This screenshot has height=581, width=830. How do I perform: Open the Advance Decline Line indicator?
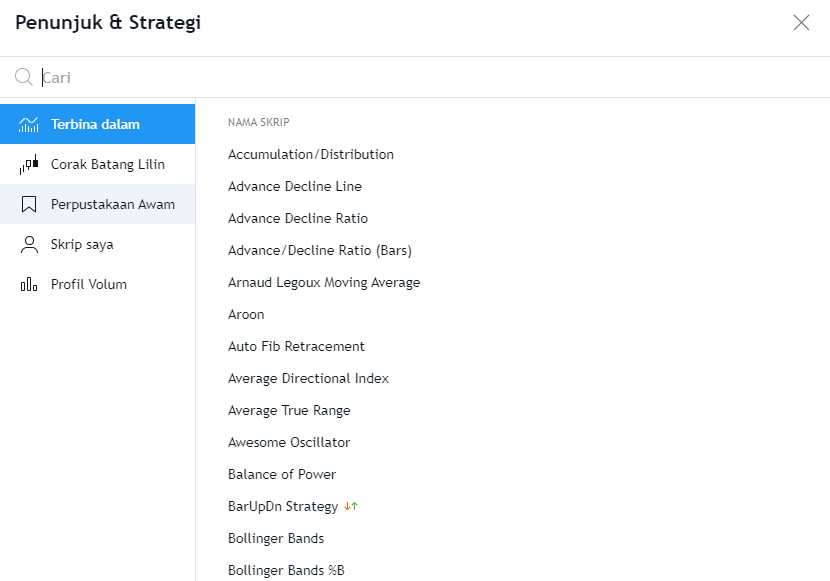[x=294, y=186]
